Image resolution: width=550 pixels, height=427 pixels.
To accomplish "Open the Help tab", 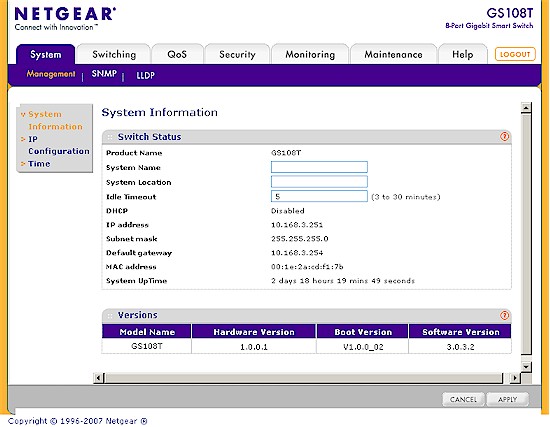I will [x=463, y=54].
